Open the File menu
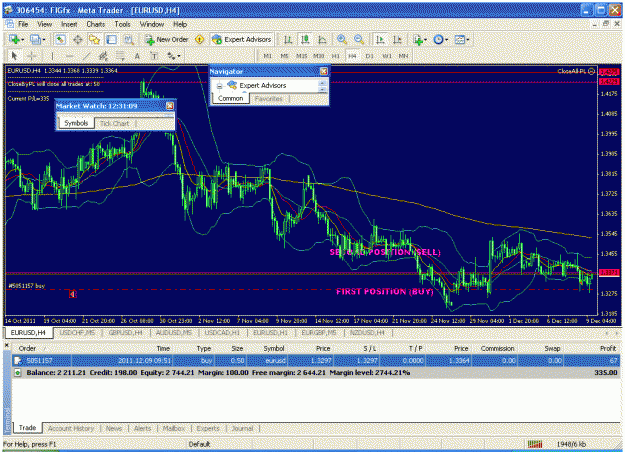The height and width of the screenshot is (452, 625). click(x=23, y=24)
